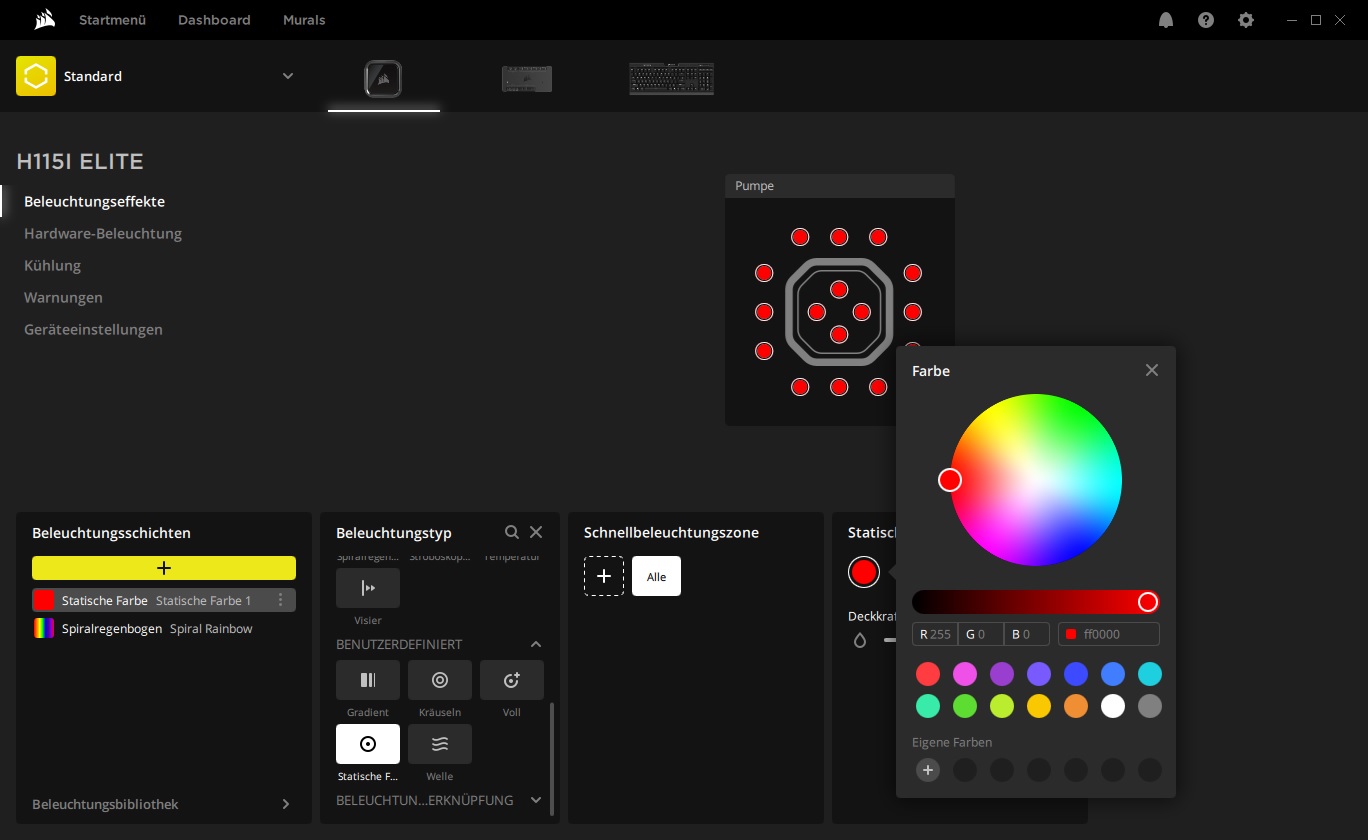Click the hex color ff0000 field
This screenshot has height=840, width=1368.
click(1109, 634)
